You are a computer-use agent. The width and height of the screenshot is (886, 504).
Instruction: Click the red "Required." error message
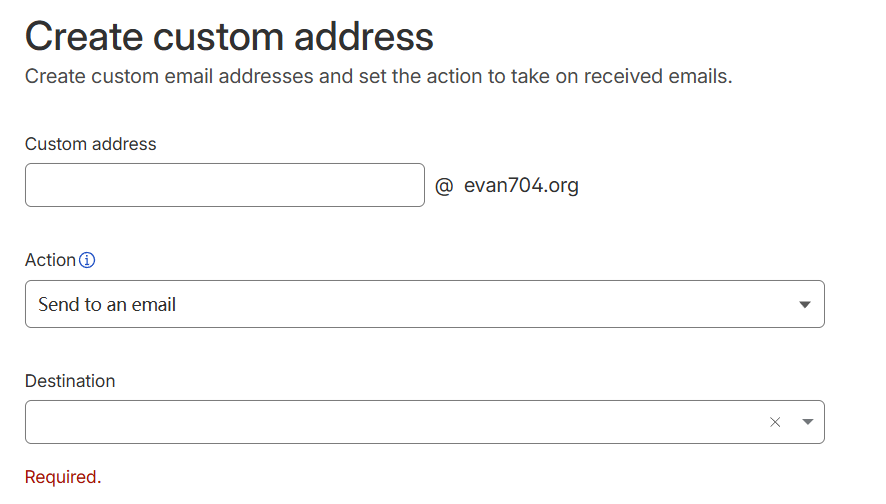click(63, 477)
